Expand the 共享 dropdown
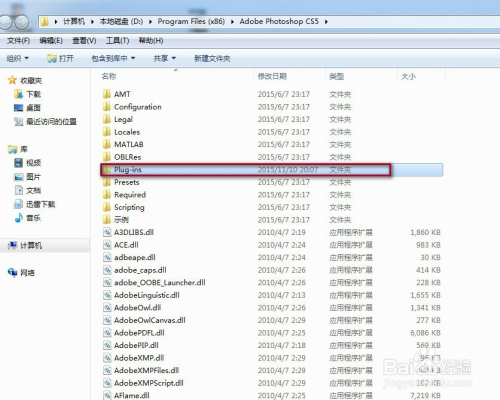500x400 pixels. coord(164,59)
